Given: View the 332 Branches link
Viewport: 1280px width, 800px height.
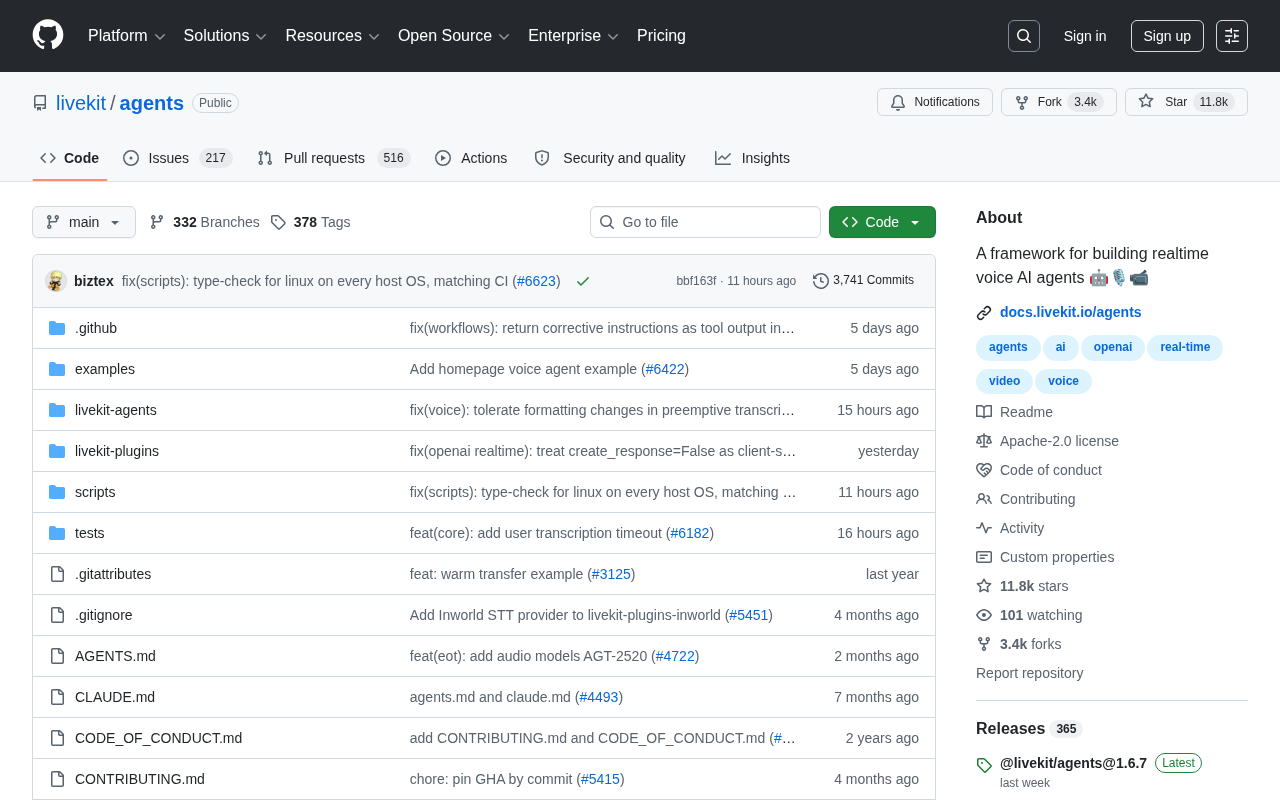Looking at the screenshot, I should point(204,222).
